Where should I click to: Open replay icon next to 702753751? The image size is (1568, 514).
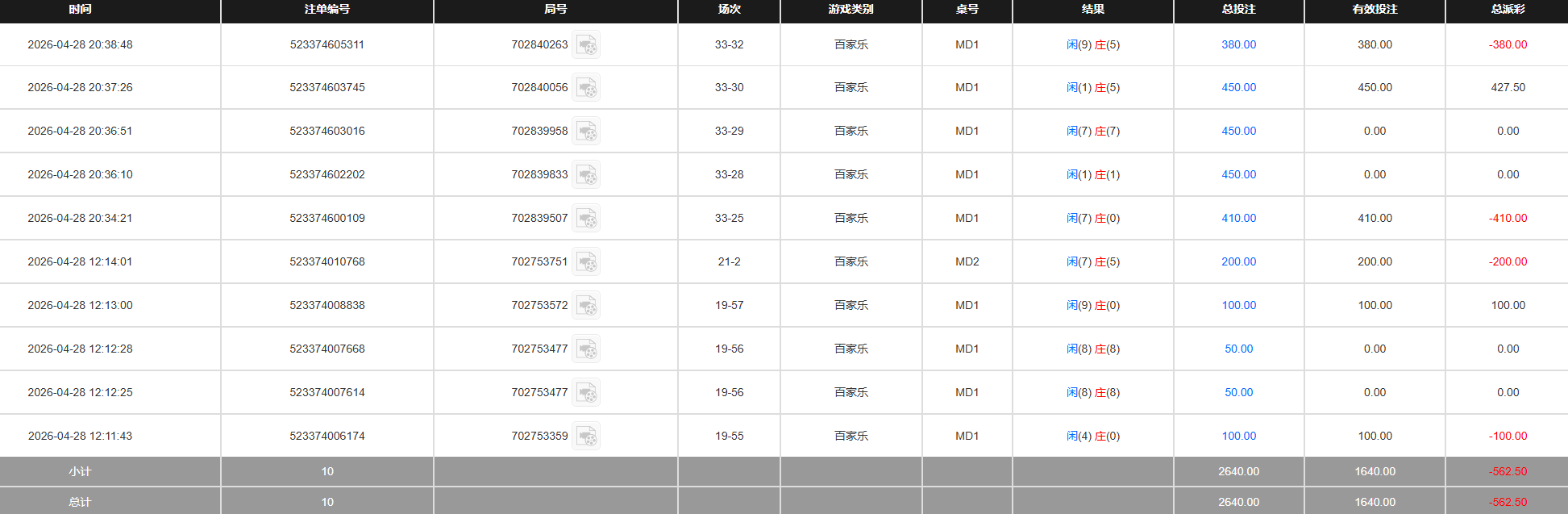point(586,261)
